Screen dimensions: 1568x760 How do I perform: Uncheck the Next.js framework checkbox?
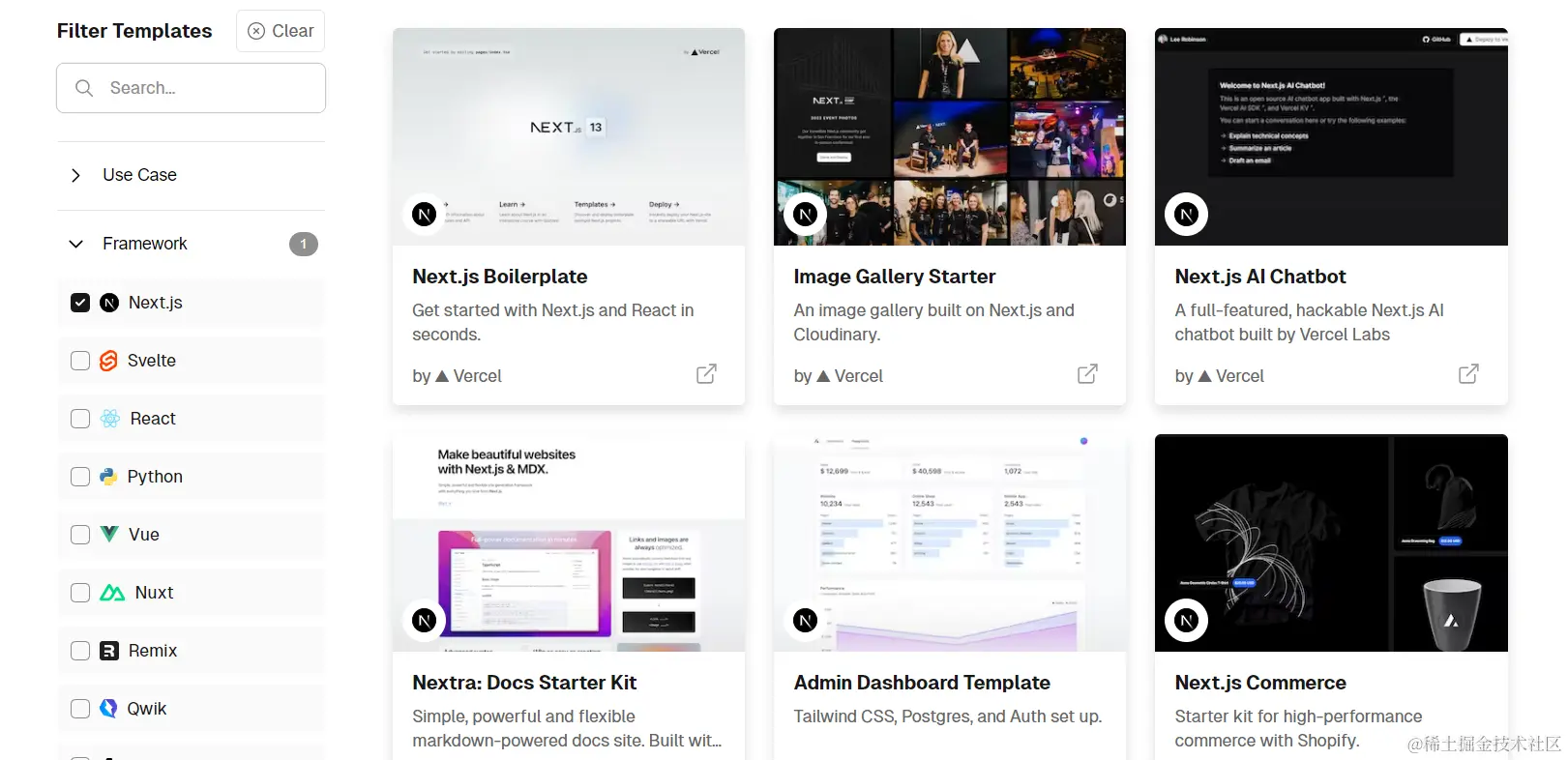pyautogui.click(x=80, y=303)
